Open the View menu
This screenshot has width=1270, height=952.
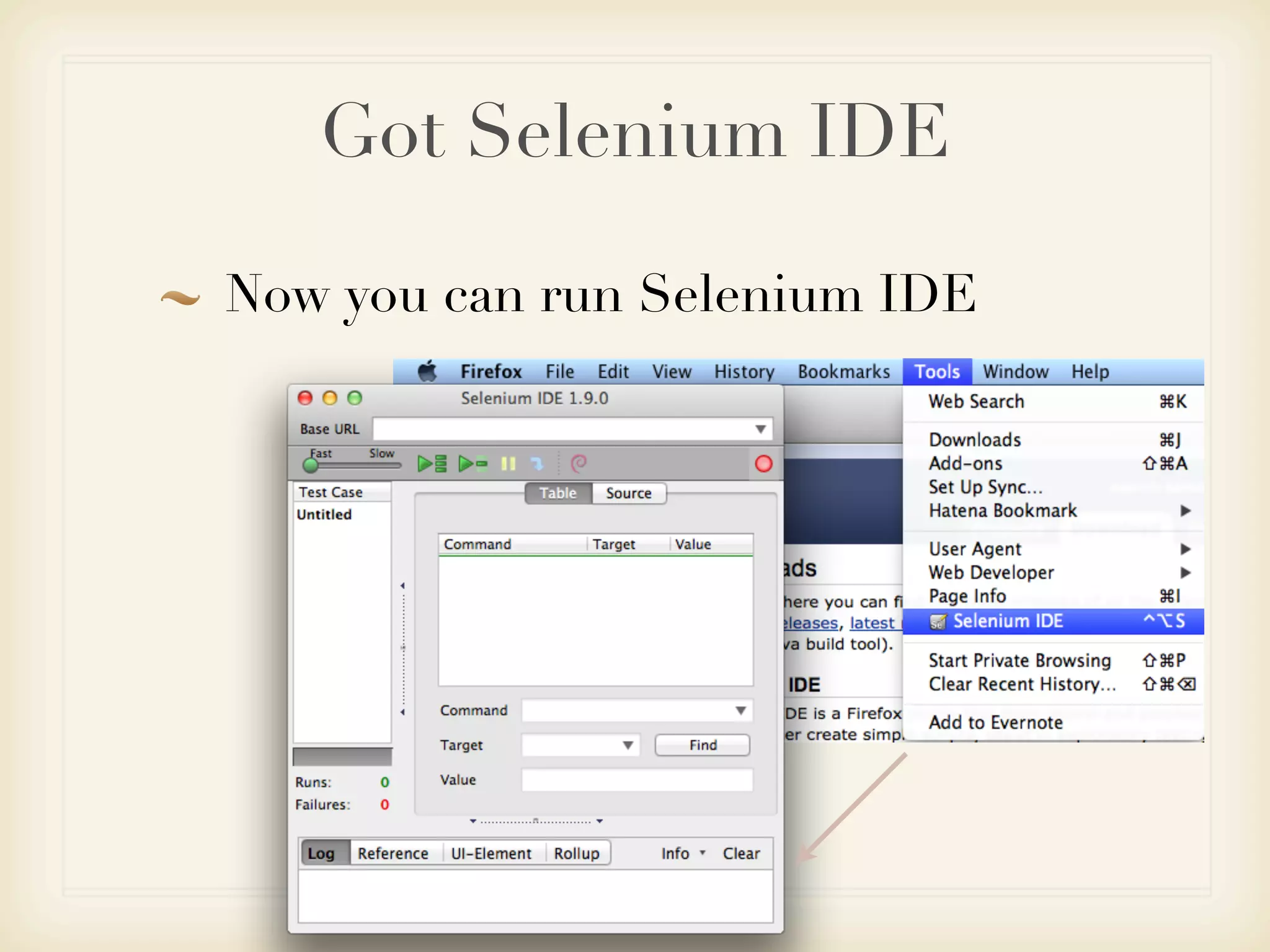pyautogui.click(x=672, y=372)
